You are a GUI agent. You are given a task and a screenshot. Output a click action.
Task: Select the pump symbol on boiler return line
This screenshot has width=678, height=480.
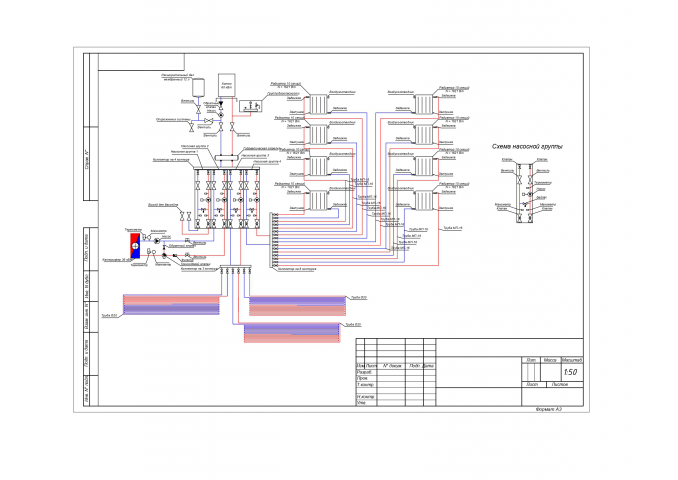(221, 115)
